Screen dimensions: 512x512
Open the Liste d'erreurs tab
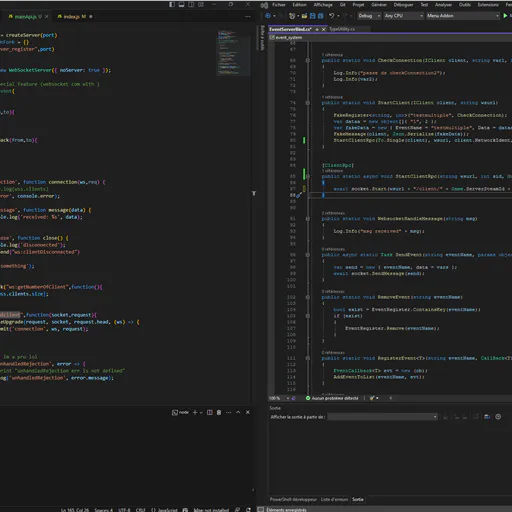click(x=334, y=499)
